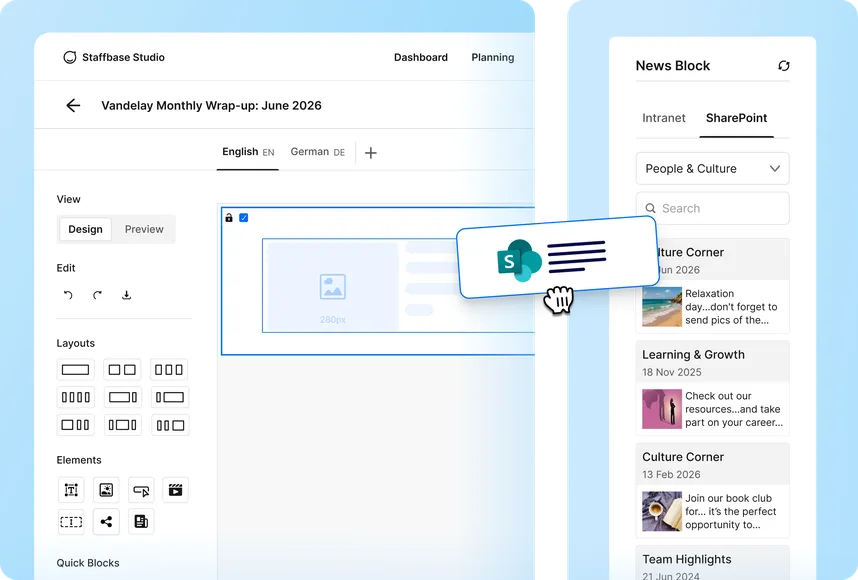The image size is (858, 580).
Task: Open the People & Culture dropdown
Action: (712, 169)
